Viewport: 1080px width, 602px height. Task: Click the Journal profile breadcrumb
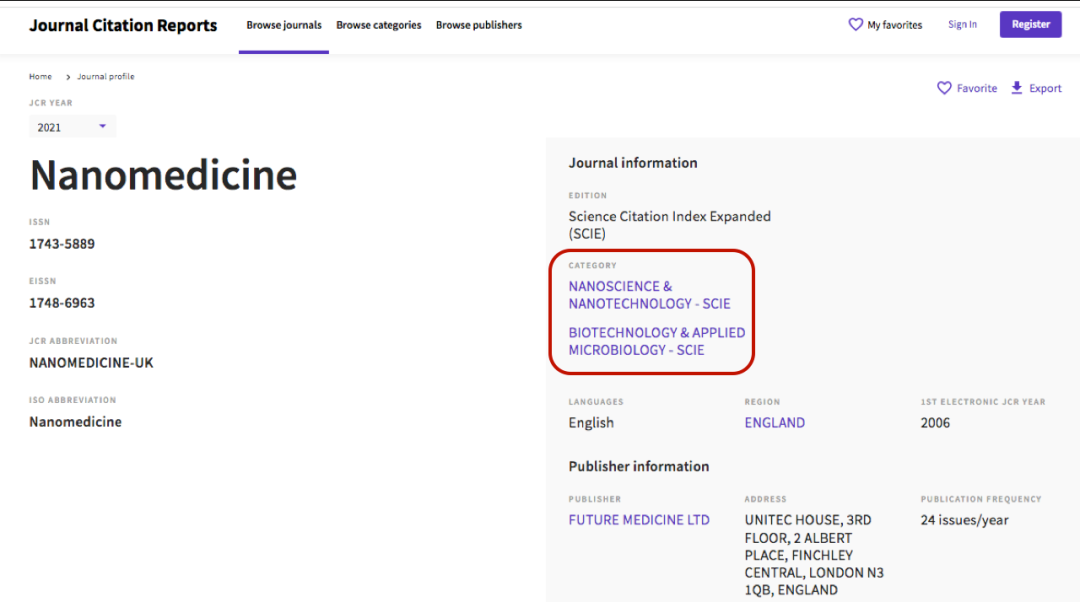[105, 76]
